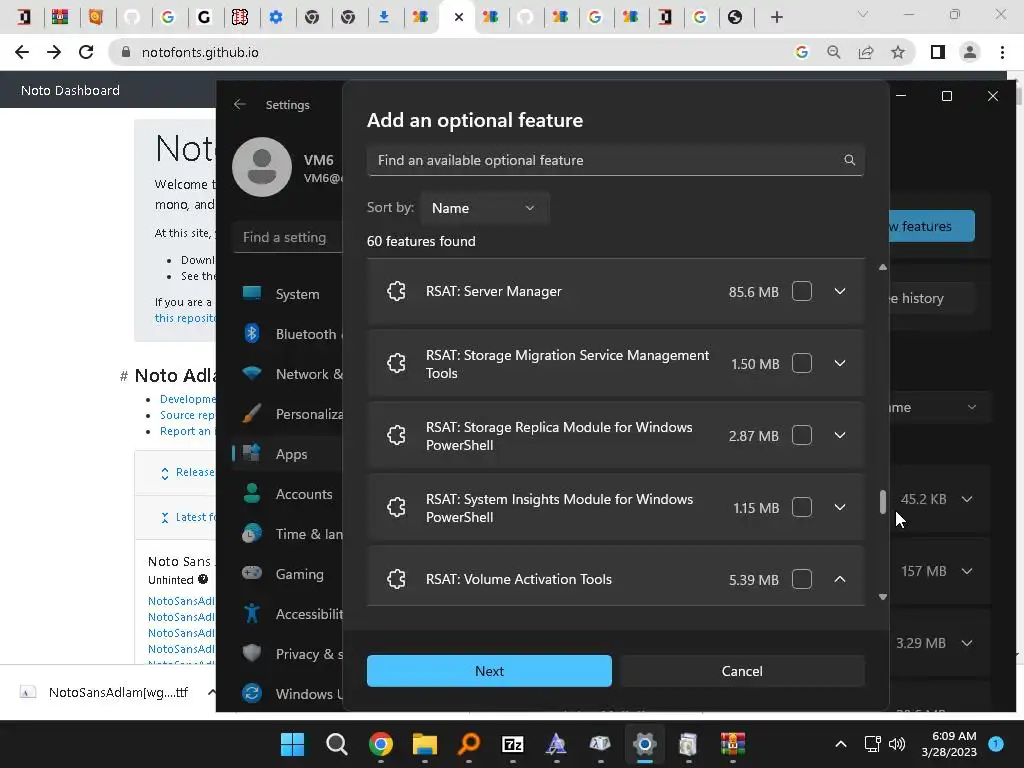Expand the 45.2 KB feature row in Settings
This screenshot has width=1024, height=768.
click(967, 499)
